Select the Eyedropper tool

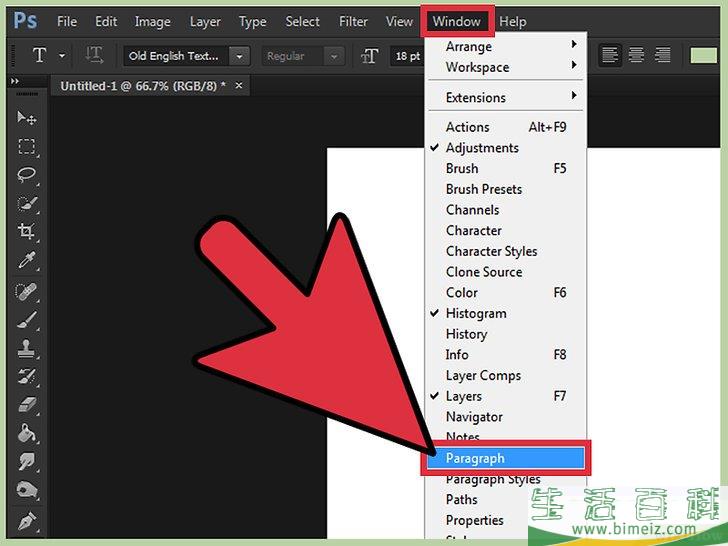(x=26, y=260)
